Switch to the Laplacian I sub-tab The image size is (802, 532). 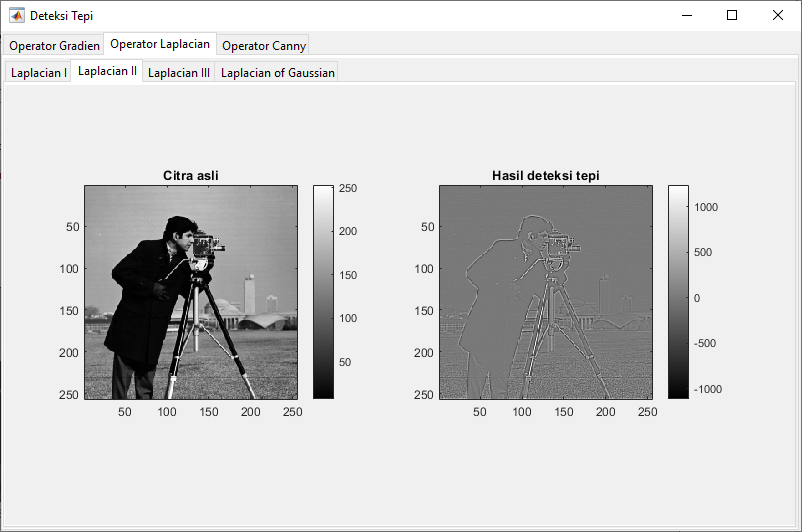38,73
